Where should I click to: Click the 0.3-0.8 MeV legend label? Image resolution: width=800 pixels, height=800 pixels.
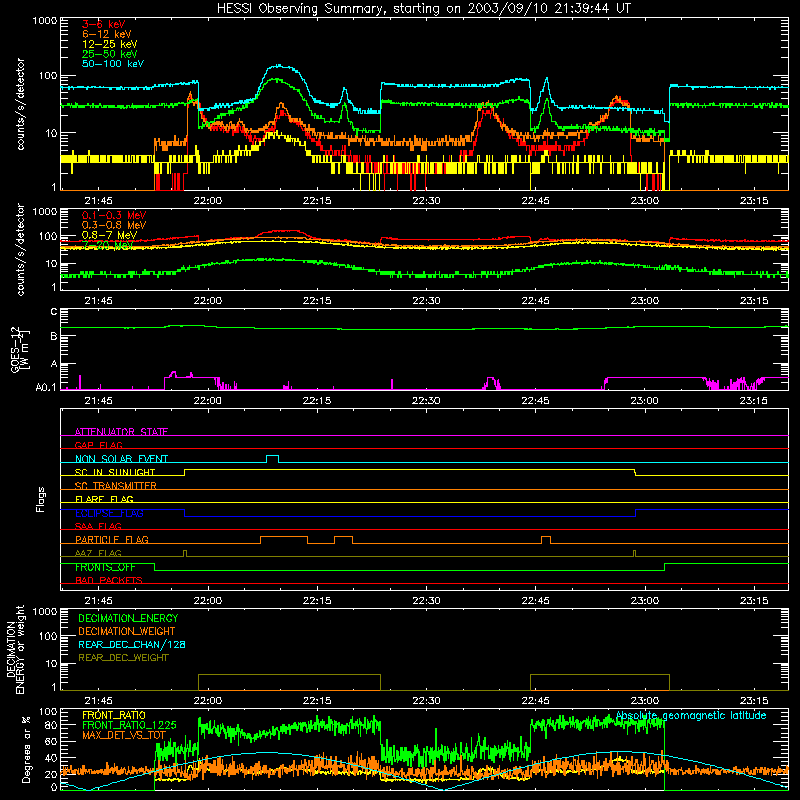(114, 225)
